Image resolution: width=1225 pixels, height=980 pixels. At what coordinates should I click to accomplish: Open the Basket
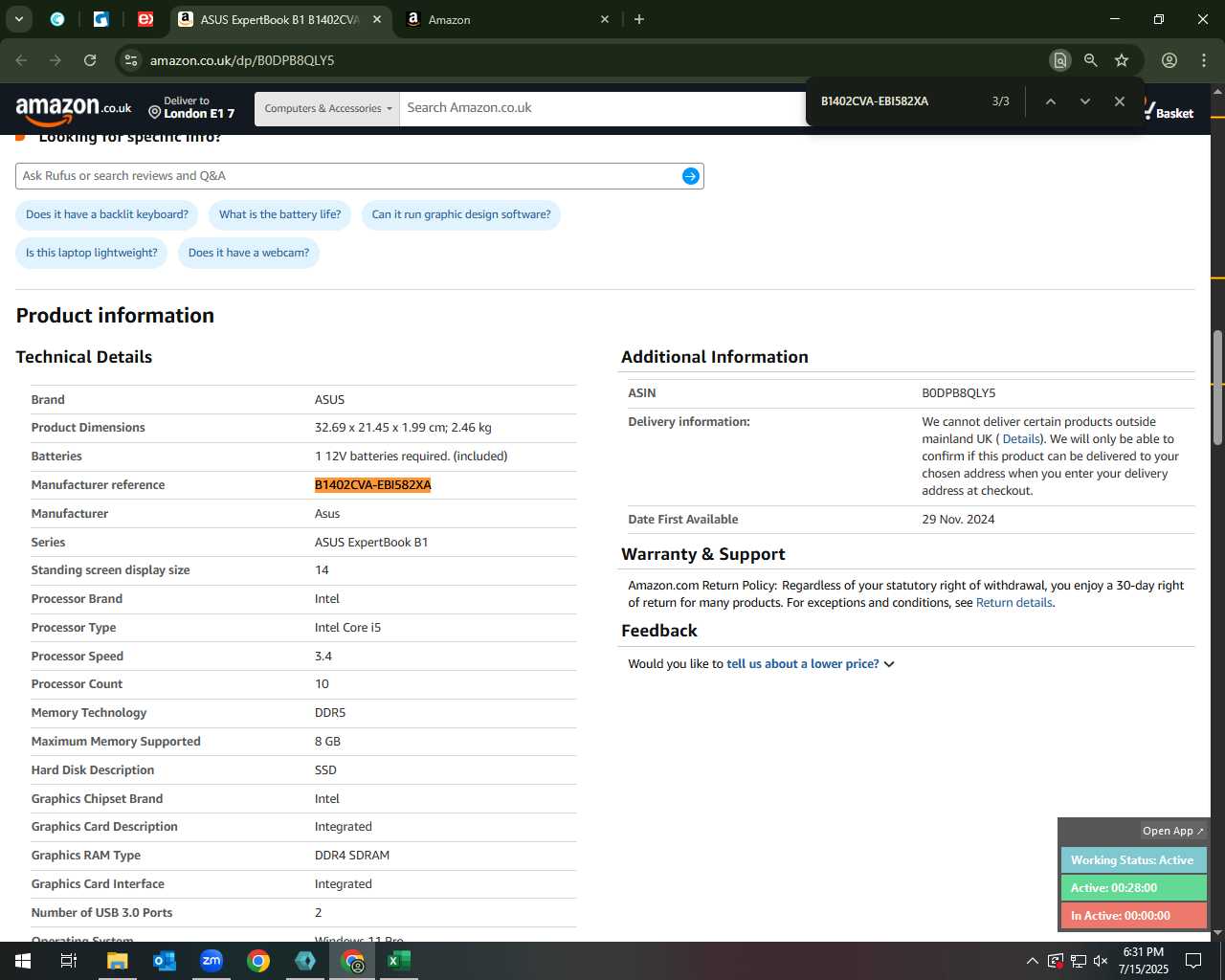[x=1169, y=110]
